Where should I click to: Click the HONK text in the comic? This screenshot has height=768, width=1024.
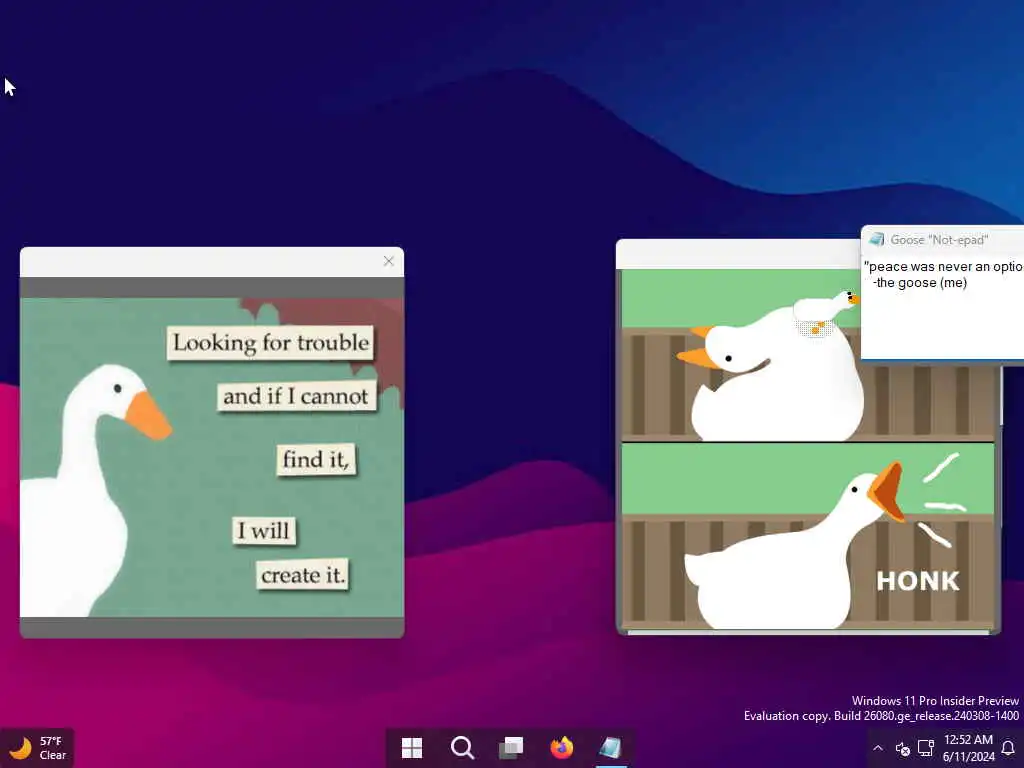[918, 581]
